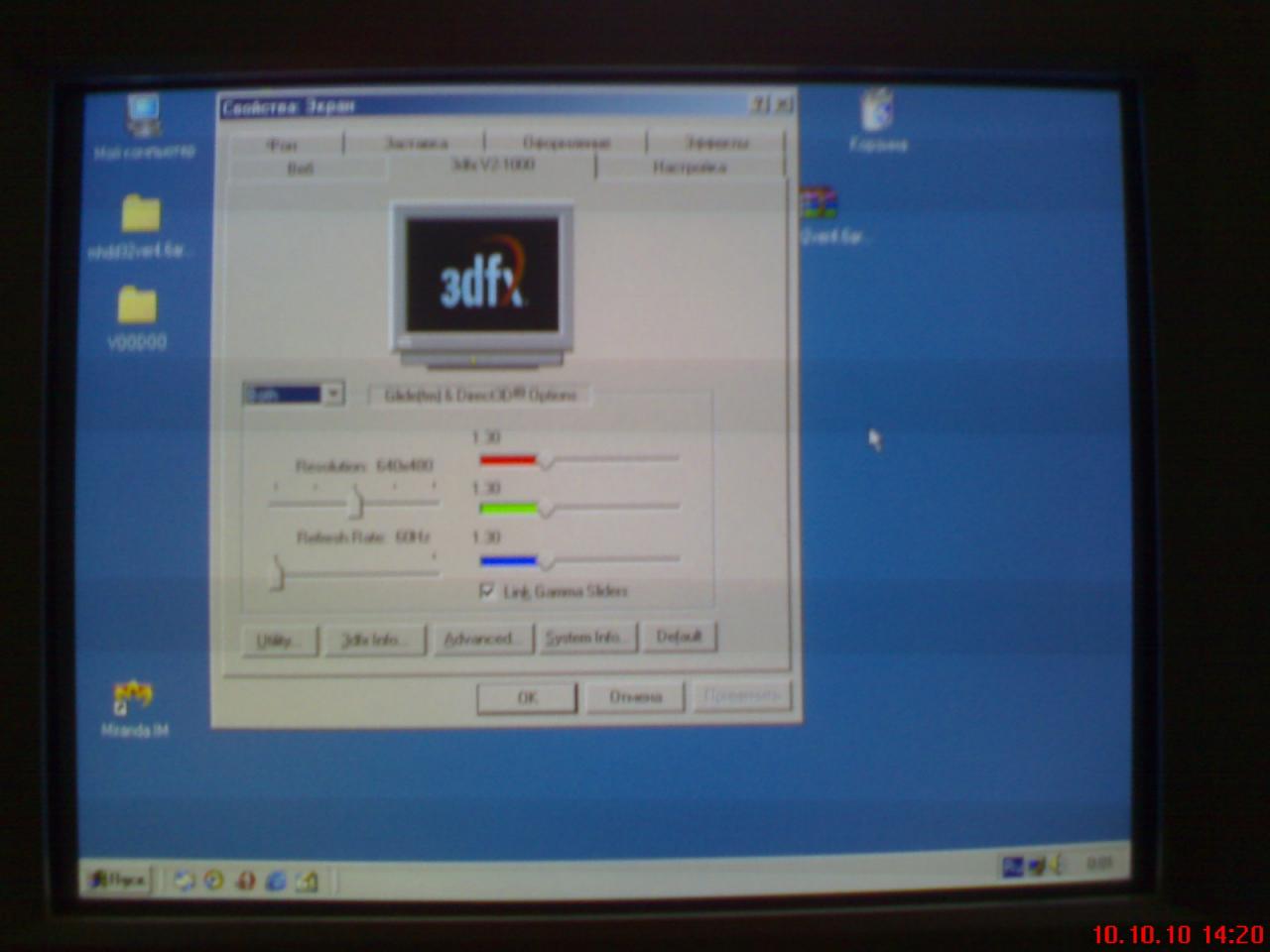The height and width of the screenshot is (952, 1270).
Task: Open My Computer desktop icon
Action: tap(144, 126)
